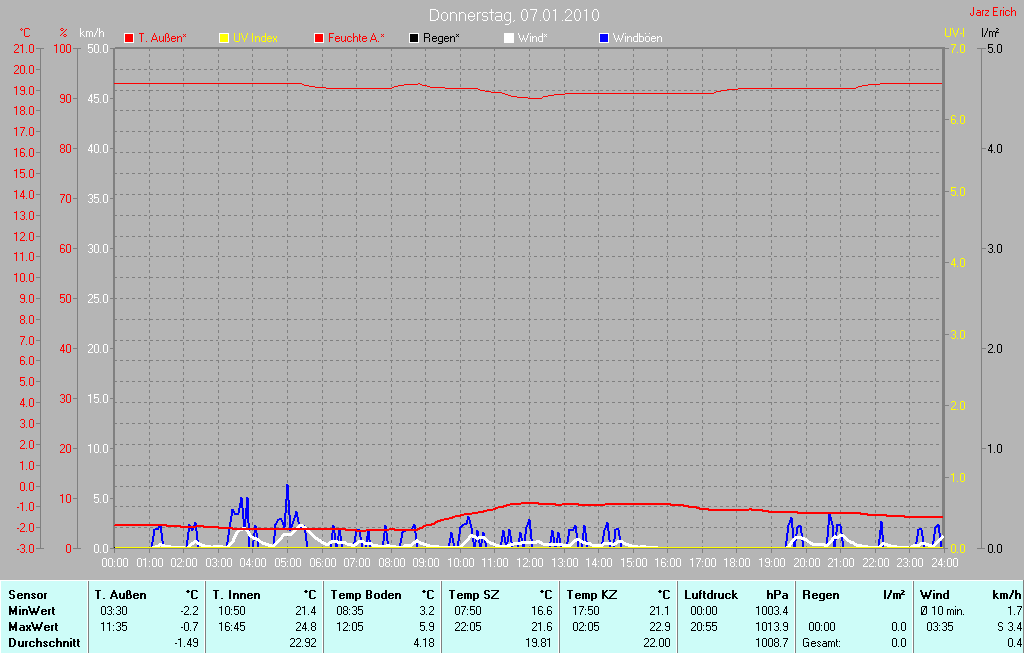Click the 05:00 time axis marker
1024x653 pixels.
point(287,562)
